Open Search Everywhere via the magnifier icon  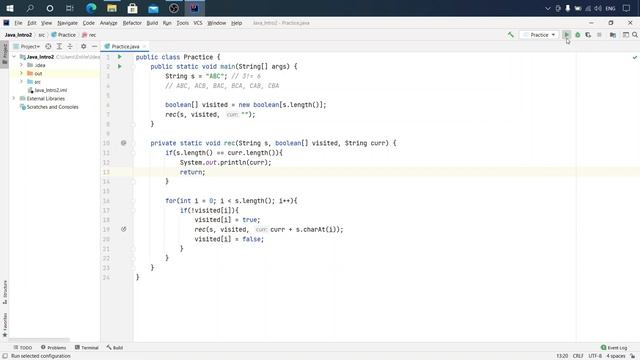click(635, 35)
